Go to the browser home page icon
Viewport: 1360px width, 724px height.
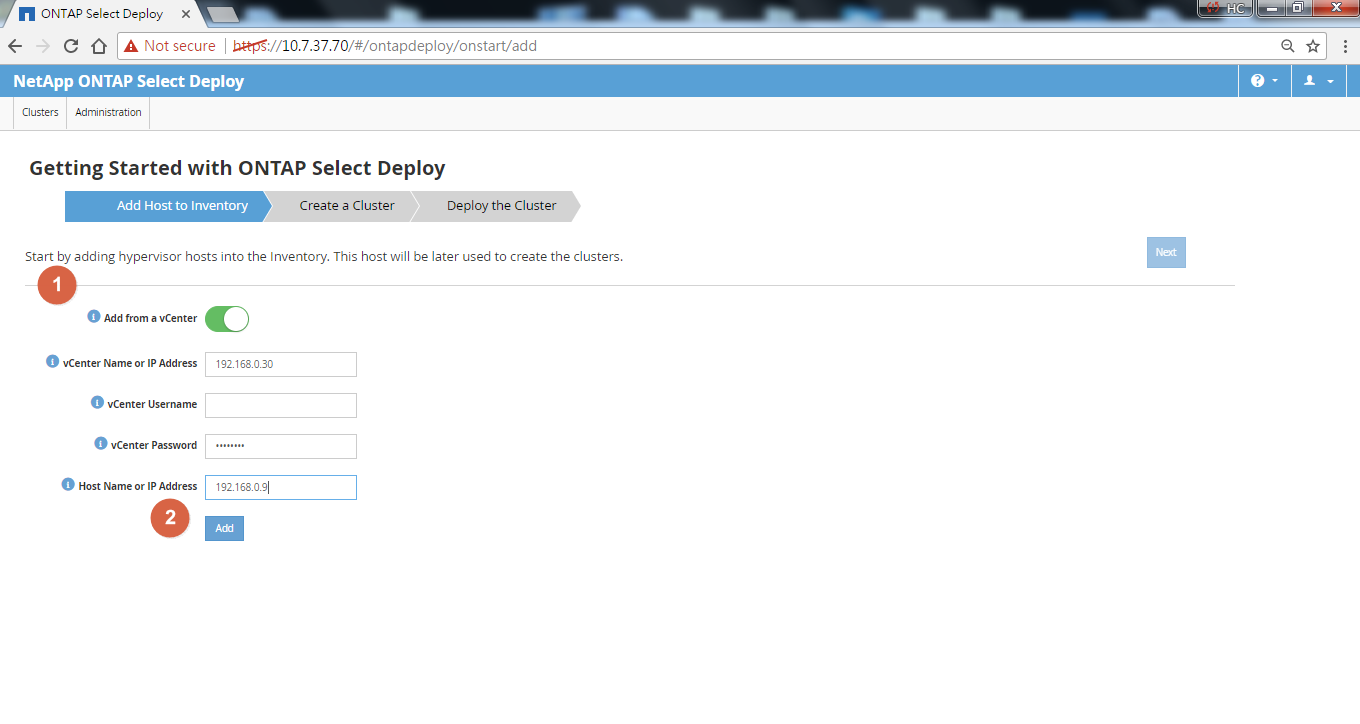click(99, 46)
